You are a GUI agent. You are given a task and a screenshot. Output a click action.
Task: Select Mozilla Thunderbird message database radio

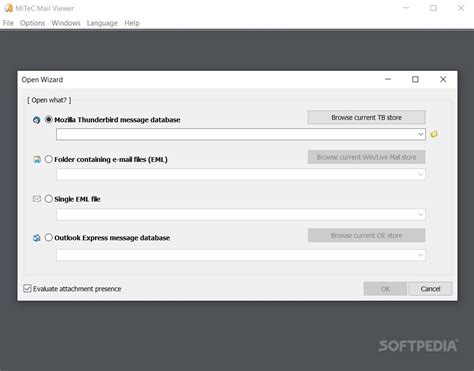pos(49,119)
